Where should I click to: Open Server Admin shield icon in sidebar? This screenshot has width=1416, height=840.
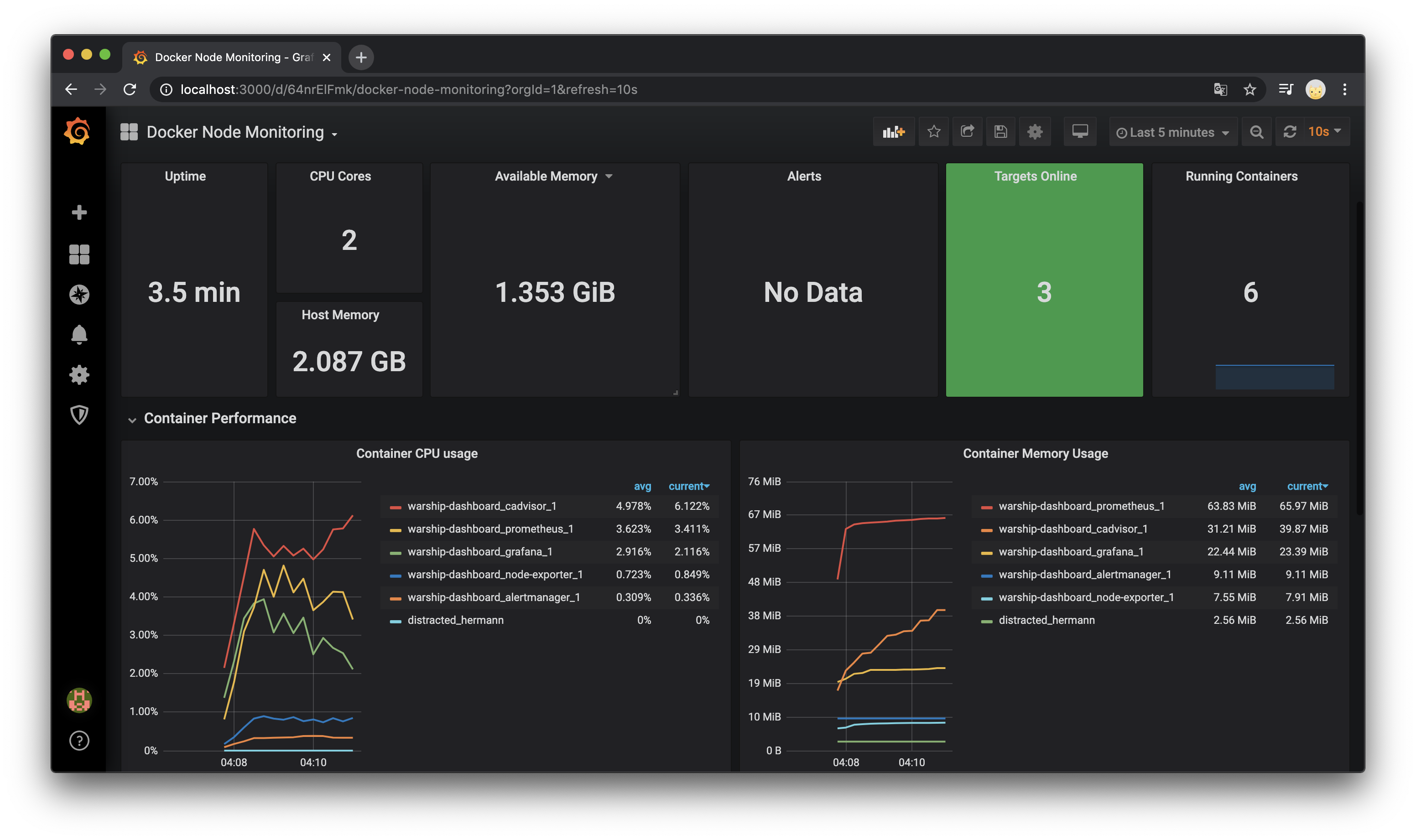(79, 415)
